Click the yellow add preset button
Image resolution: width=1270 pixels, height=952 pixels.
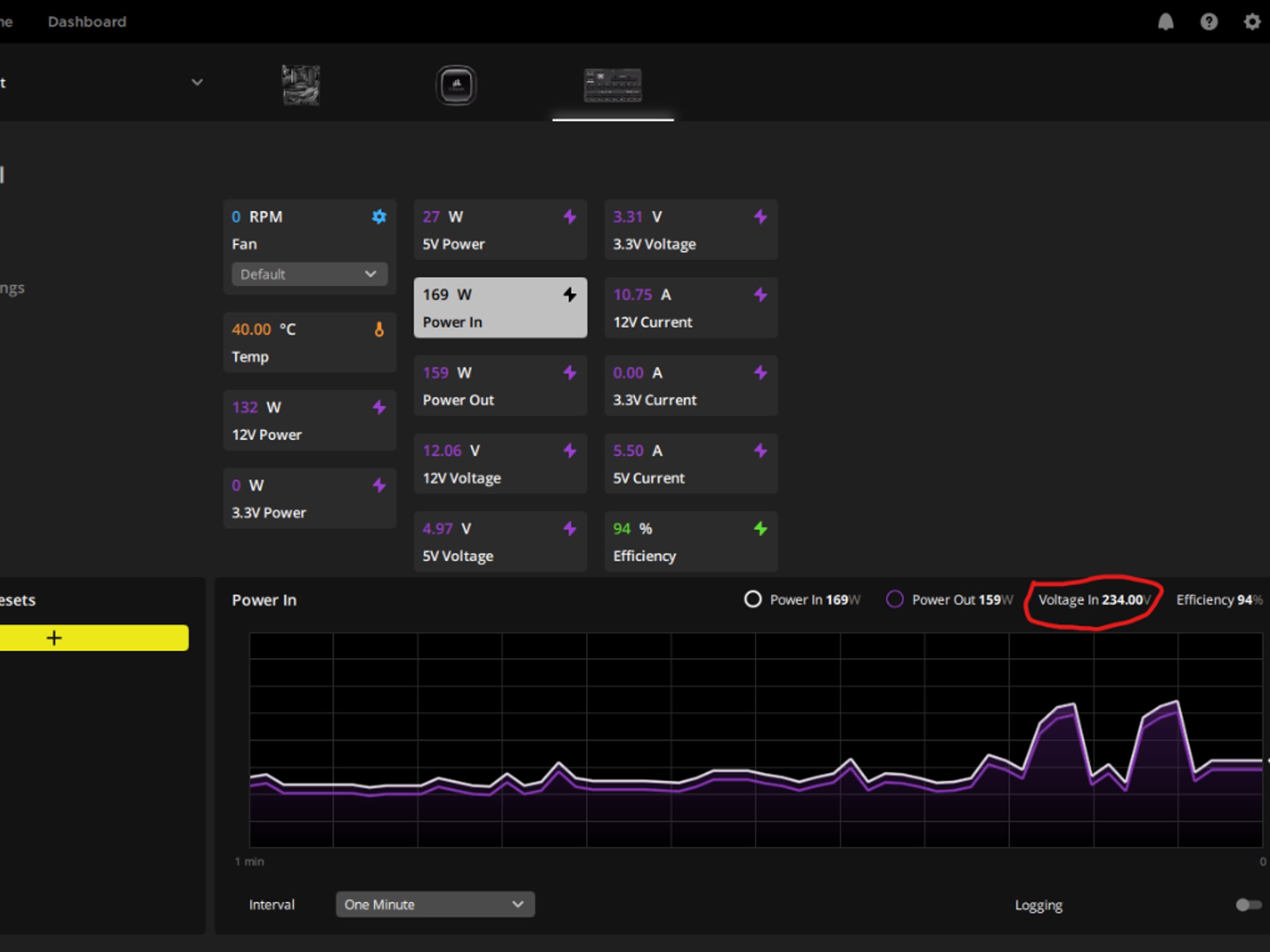[93, 638]
